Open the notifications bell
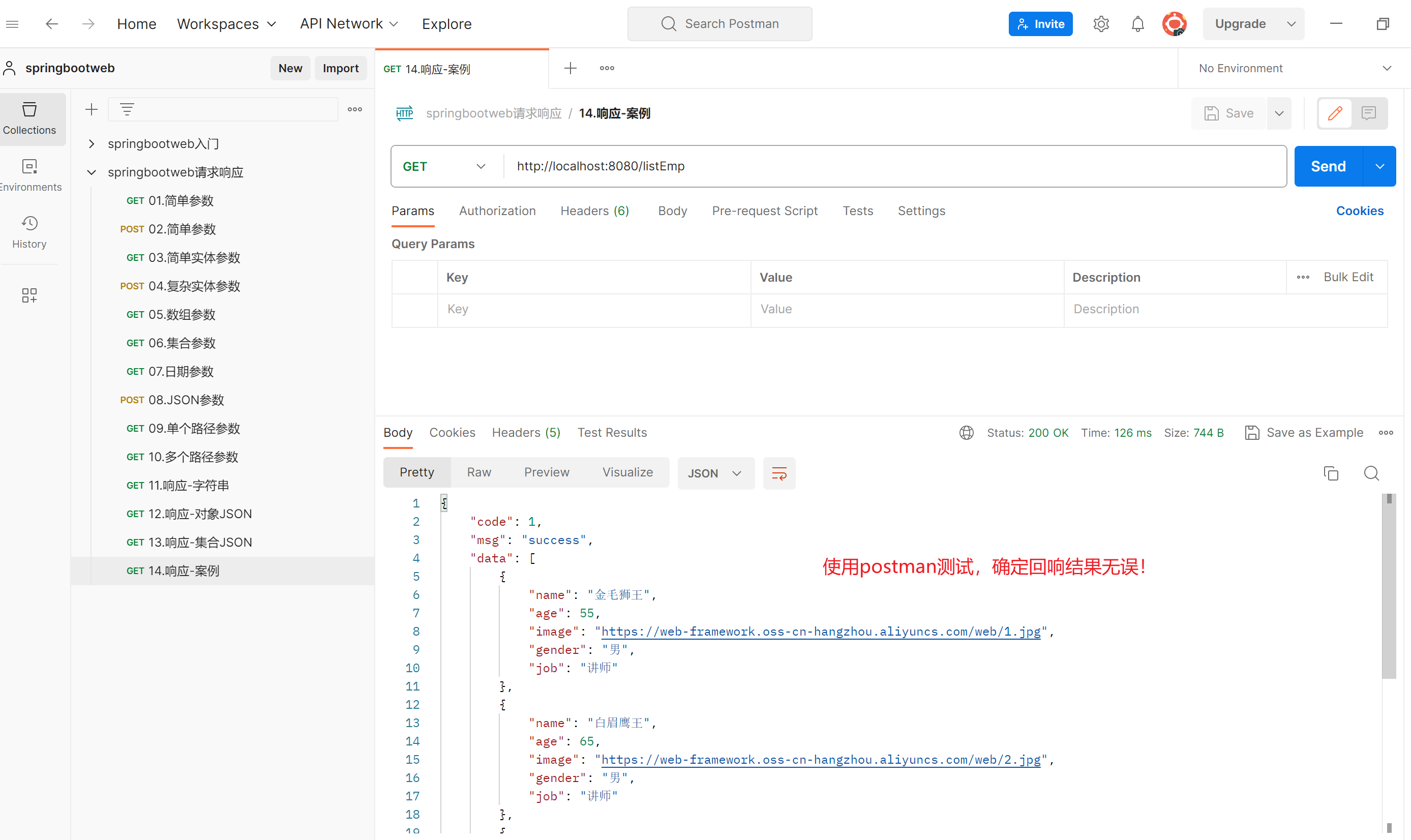This screenshot has height=840, width=1411. coord(1137,24)
